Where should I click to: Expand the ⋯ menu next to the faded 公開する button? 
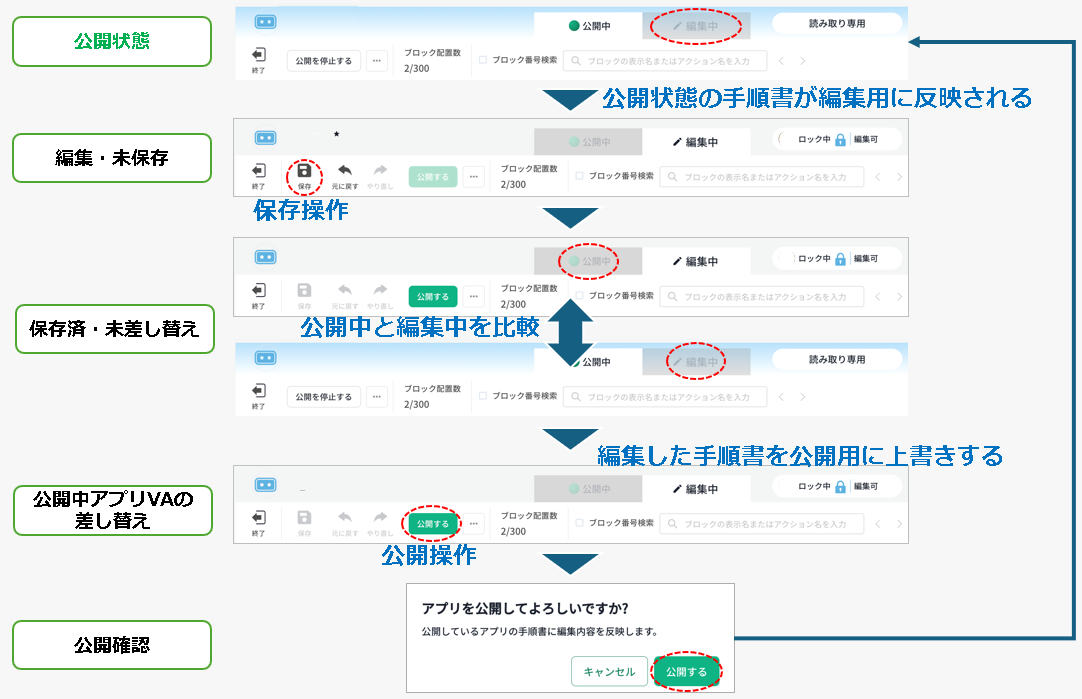click(474, 177)
